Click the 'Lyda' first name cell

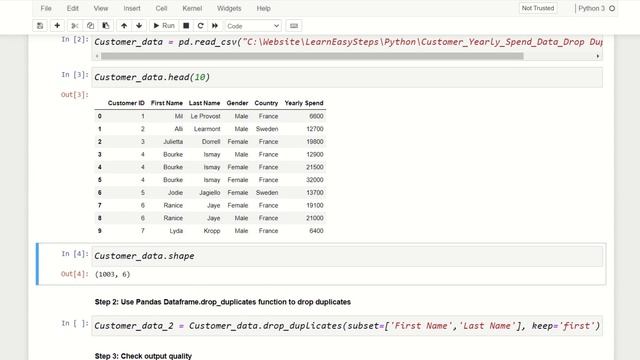click(176, 231)
